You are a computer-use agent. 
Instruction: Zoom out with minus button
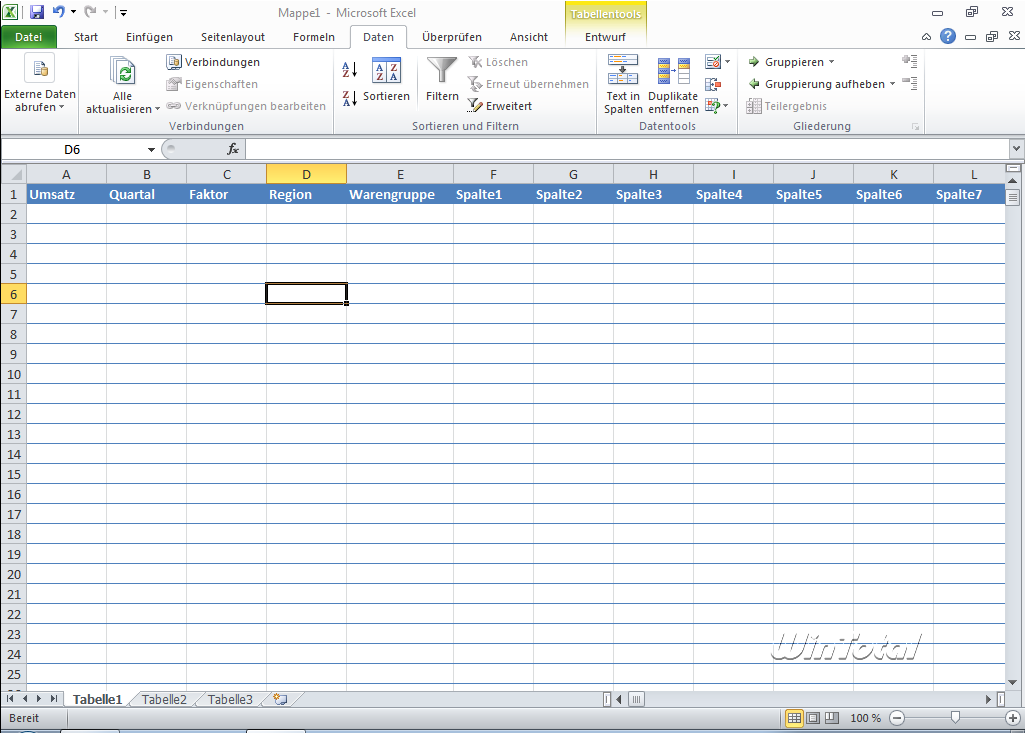[898, 718]
